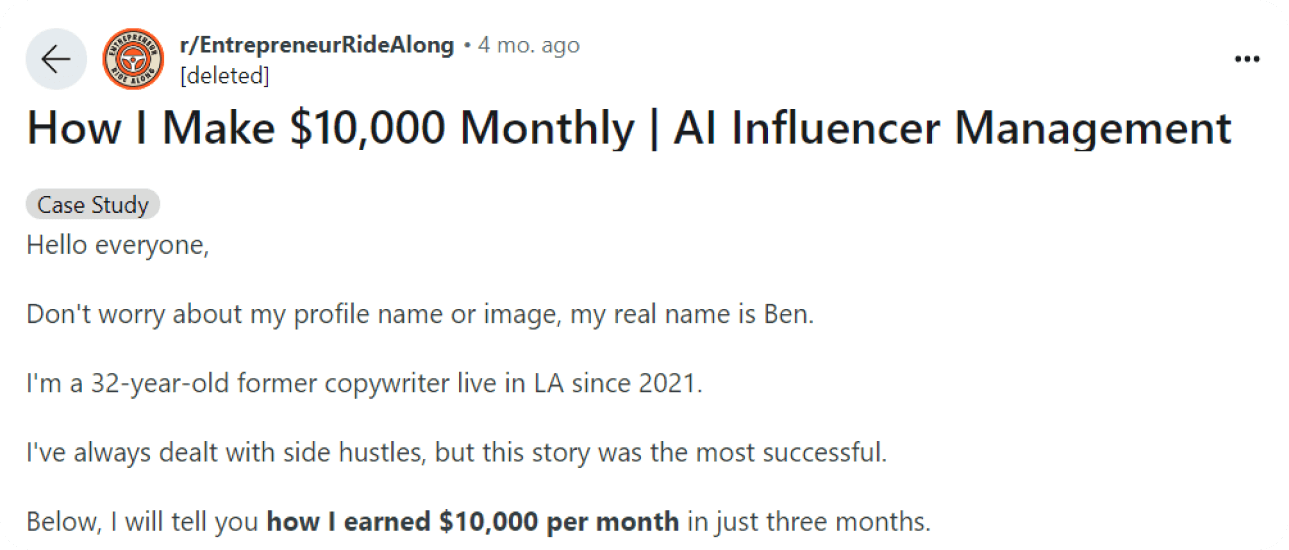This screenshot has height=550, width=1289.
Task: Click 'AI Influencer Management' in the title
Action: click(952, 129)
